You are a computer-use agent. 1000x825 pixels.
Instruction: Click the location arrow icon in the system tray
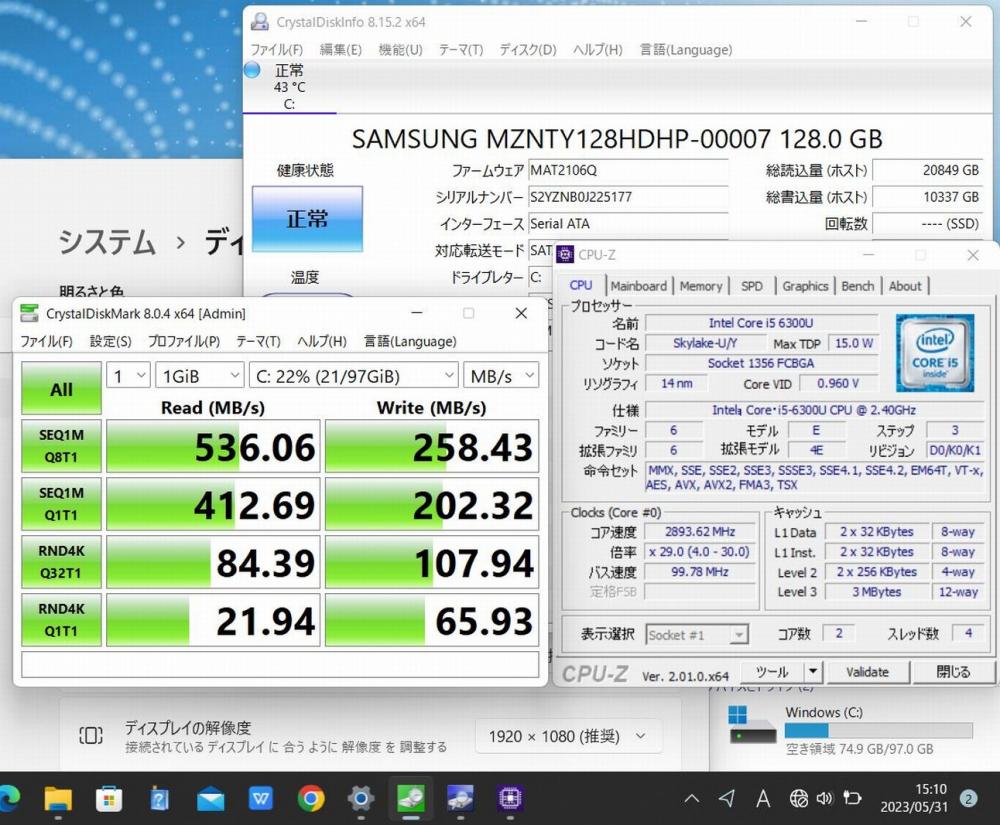click(x=726, y=798)
